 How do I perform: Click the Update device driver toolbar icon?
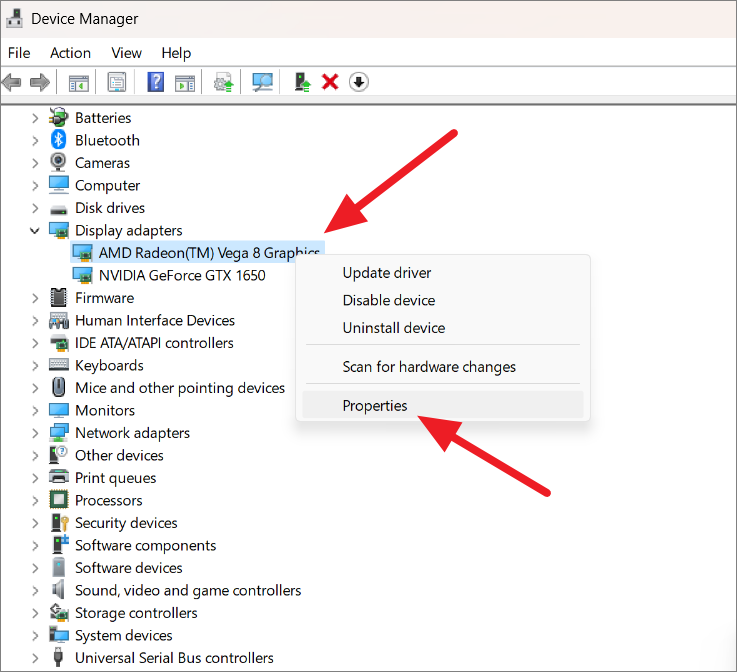pos(224,82)
